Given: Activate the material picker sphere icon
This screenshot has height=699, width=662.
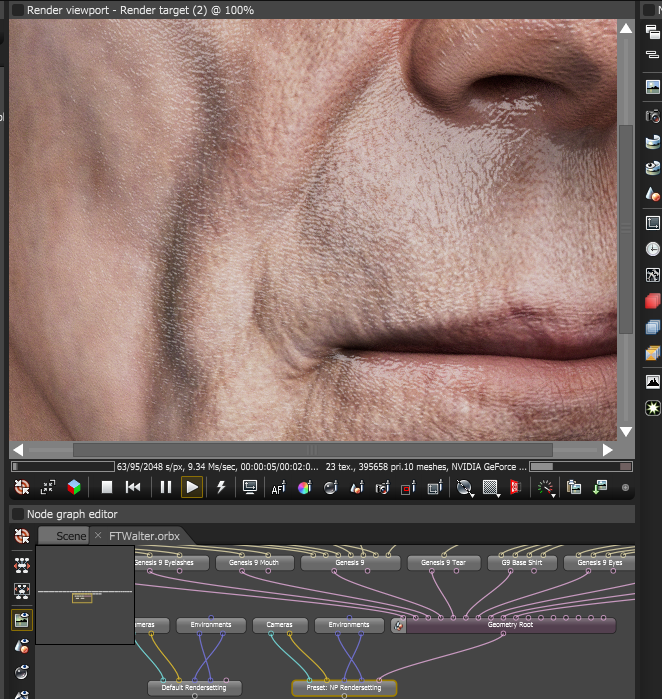Looking at the screenshot, I should pos(331,488).
